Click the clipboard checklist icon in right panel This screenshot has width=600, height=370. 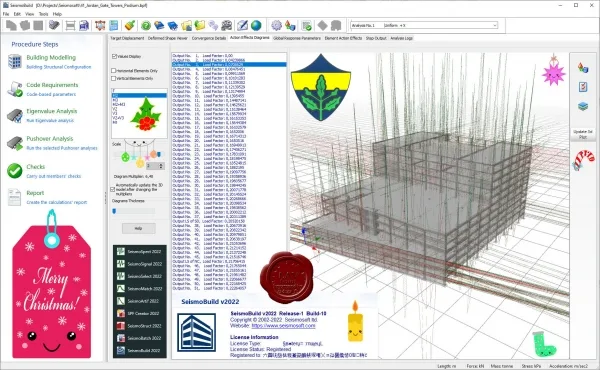tap(583, 87)
